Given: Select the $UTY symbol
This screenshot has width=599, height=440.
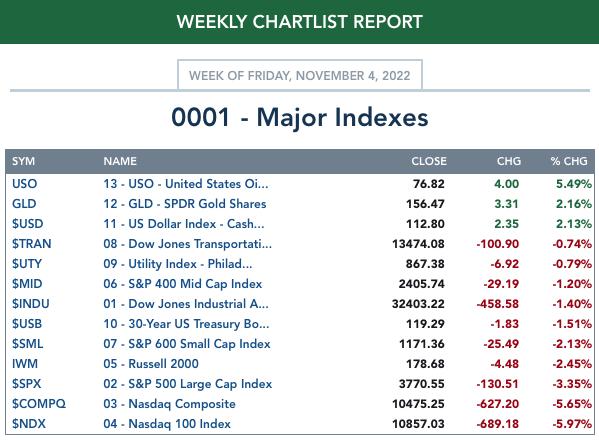Looking at the screenshot, I should 27,264.
